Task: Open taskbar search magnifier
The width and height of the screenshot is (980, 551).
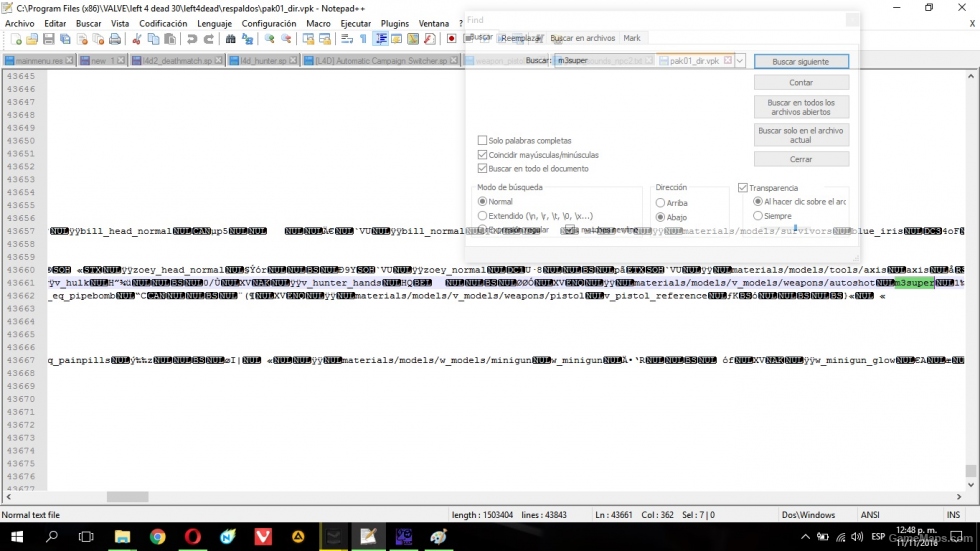Action: (52, 537)
